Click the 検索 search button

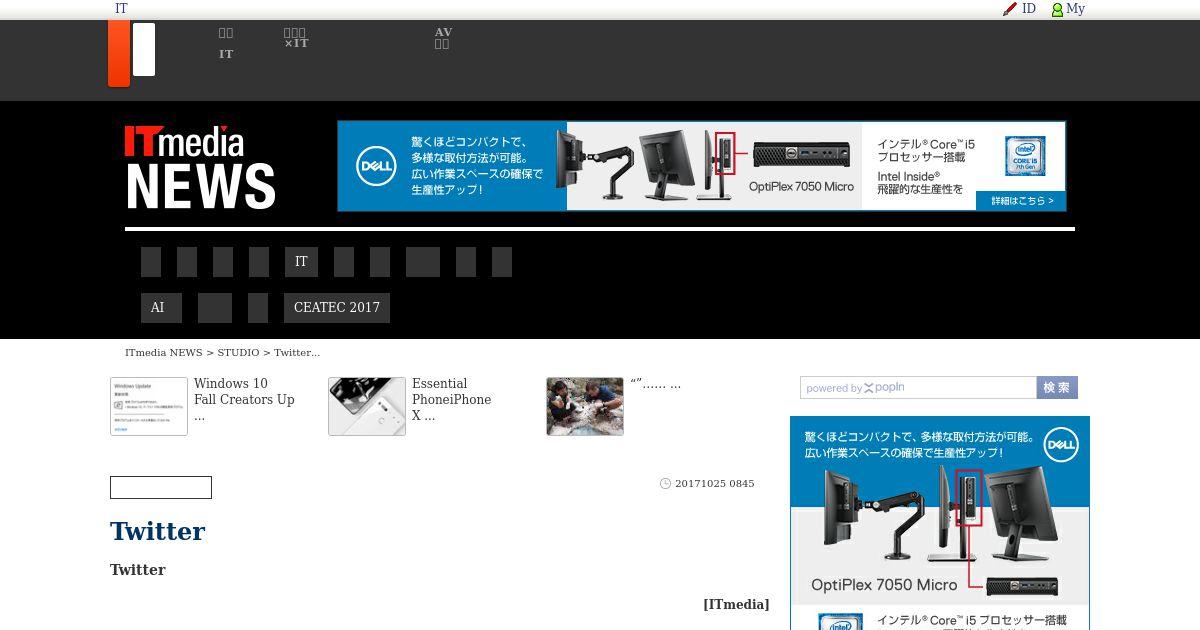coord(1057,388)
